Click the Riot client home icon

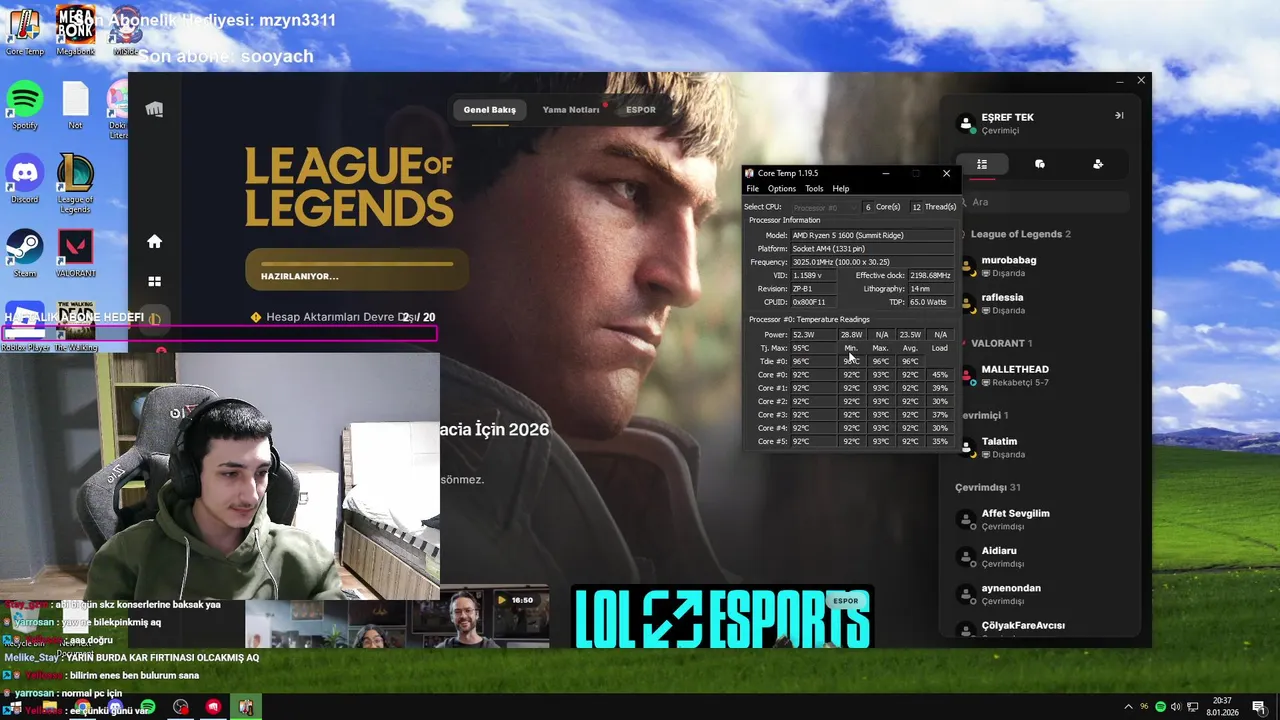coord(154,241)
